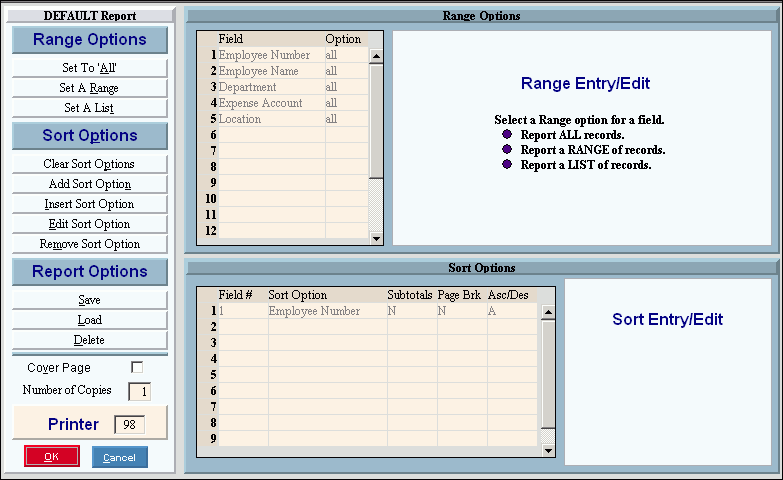Click Edit Sort Option

[x=89, y=224]
